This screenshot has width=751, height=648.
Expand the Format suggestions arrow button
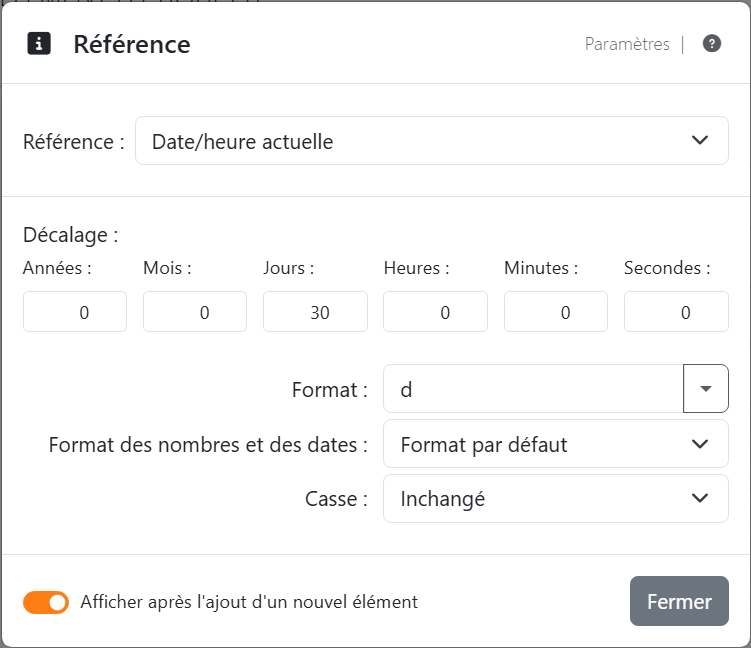[706, 389]
